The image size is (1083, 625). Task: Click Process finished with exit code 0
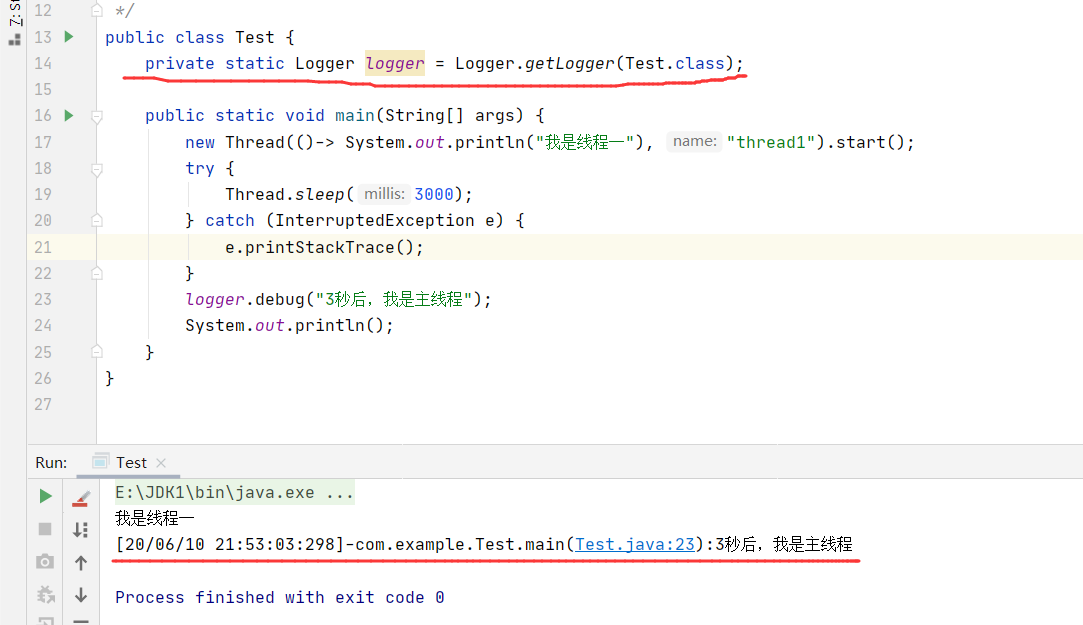[280, 597]
